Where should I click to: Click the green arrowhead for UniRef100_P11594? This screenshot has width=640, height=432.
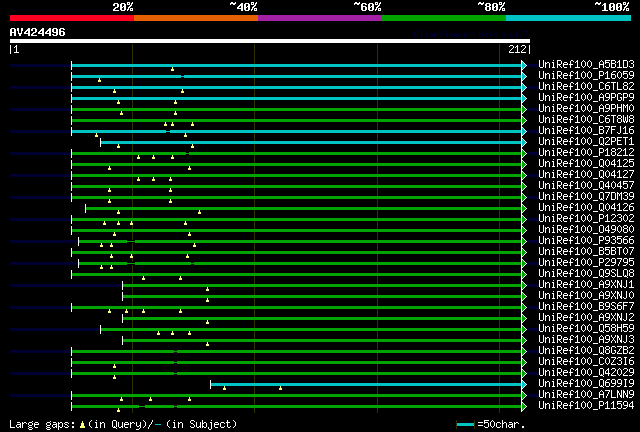pos(524,407)
